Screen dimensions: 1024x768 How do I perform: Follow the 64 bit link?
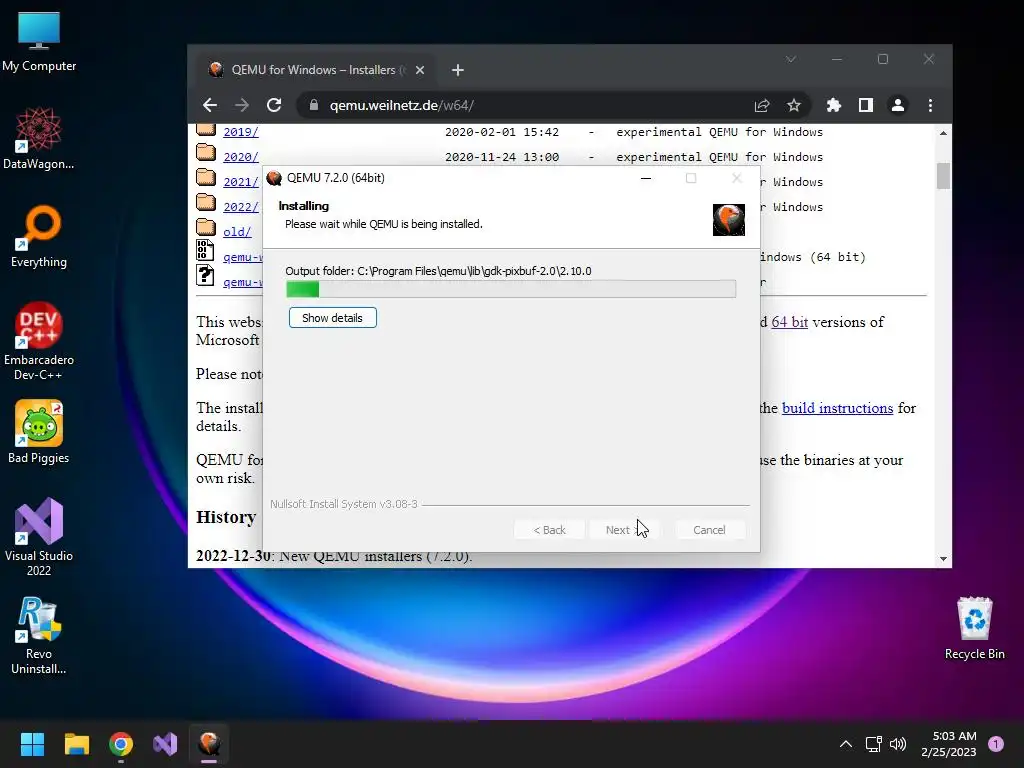coord(790,322)
